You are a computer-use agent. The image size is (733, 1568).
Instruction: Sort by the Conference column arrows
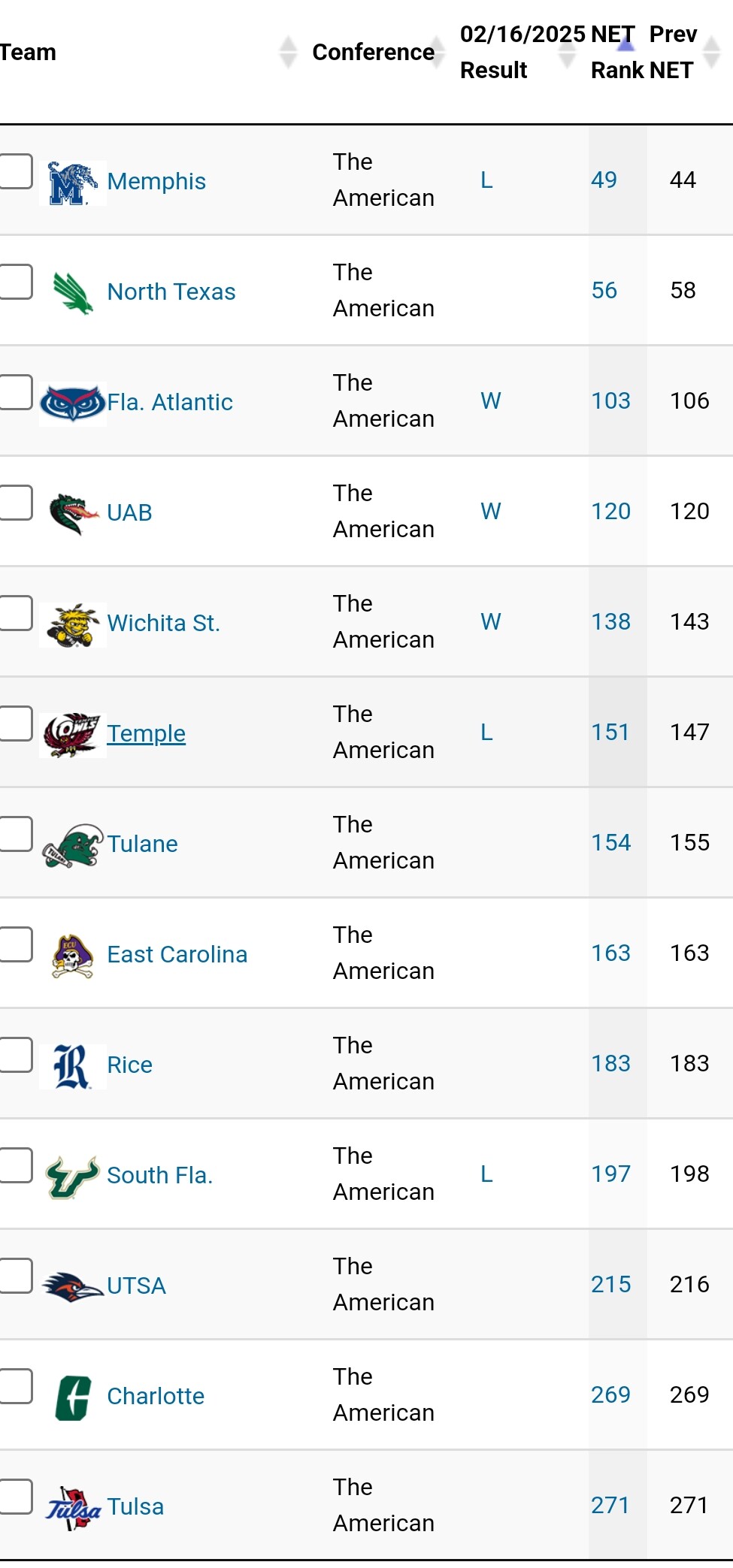(x=438, y=52)
